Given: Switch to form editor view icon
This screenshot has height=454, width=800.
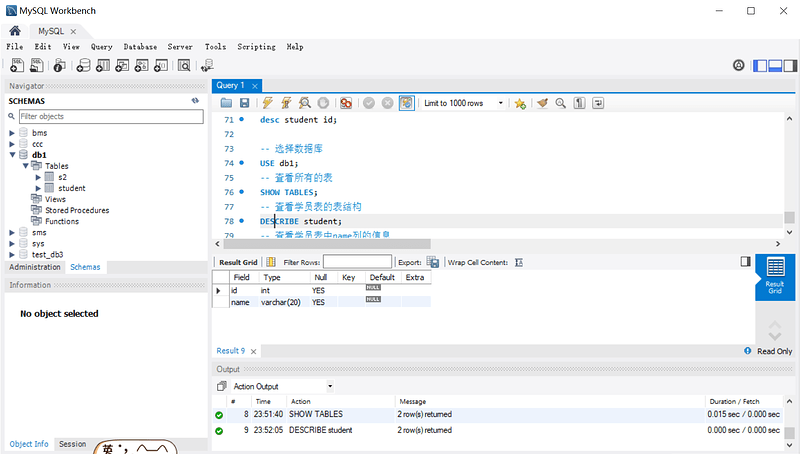Looking at the screenshot, I should (x=271, y=262).
